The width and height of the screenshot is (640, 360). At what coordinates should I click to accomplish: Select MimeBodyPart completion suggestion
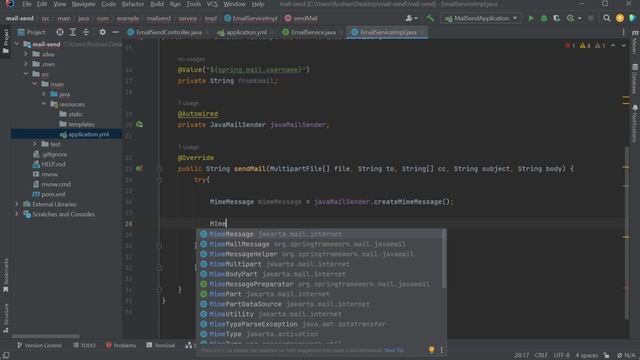pos(321,274)
